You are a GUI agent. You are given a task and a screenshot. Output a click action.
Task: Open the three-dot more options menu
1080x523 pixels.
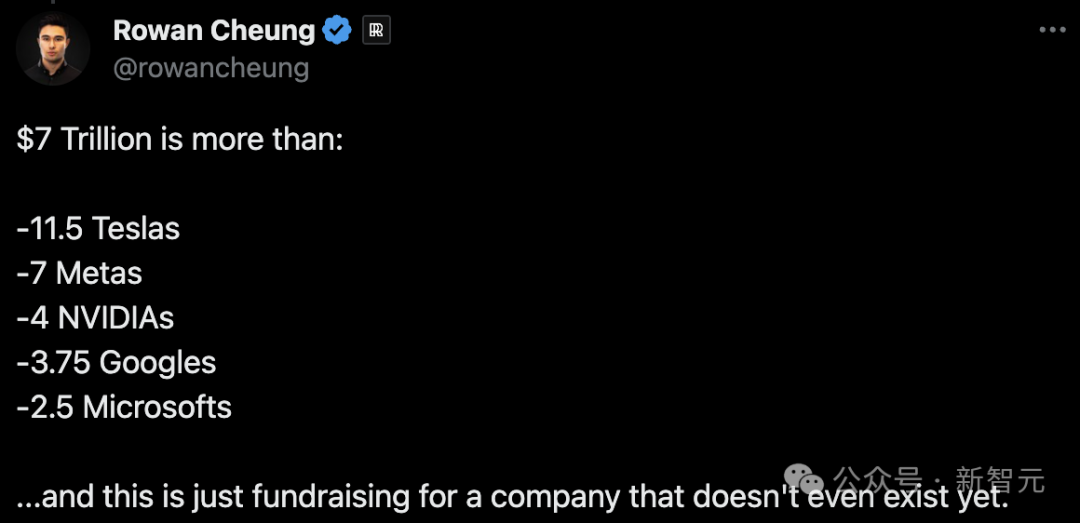[1052, 30]
